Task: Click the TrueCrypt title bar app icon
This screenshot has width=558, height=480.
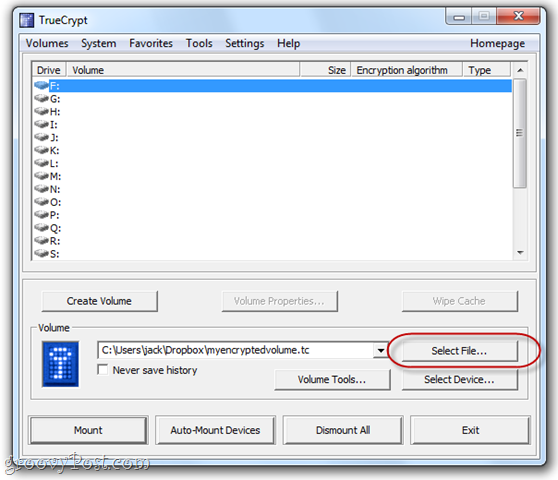Action: pos(27,20)
